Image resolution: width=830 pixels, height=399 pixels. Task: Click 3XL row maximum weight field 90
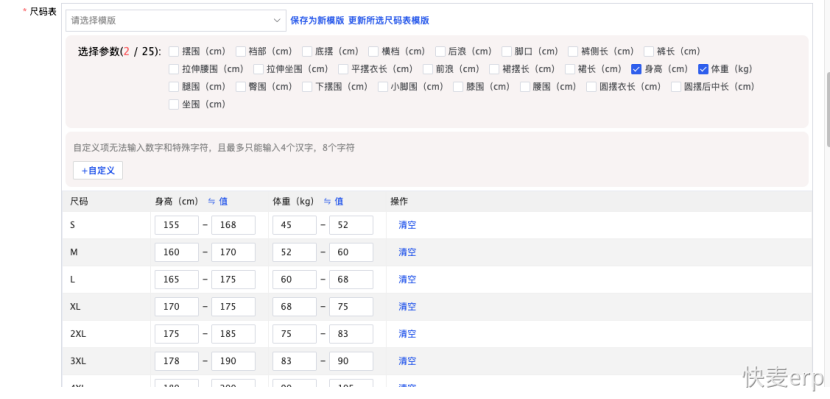point(351,361)
